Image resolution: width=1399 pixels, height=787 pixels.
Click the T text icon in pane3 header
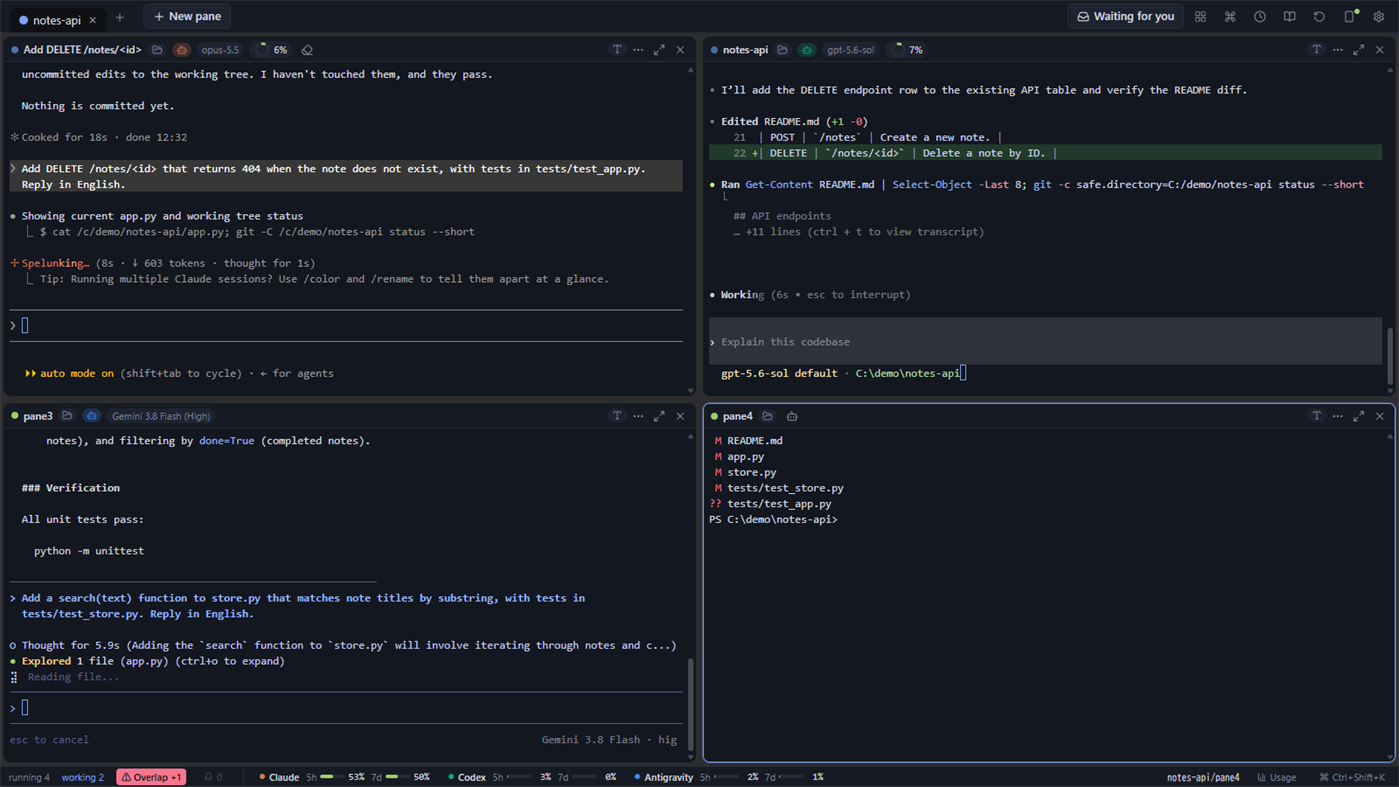(617, 416)
